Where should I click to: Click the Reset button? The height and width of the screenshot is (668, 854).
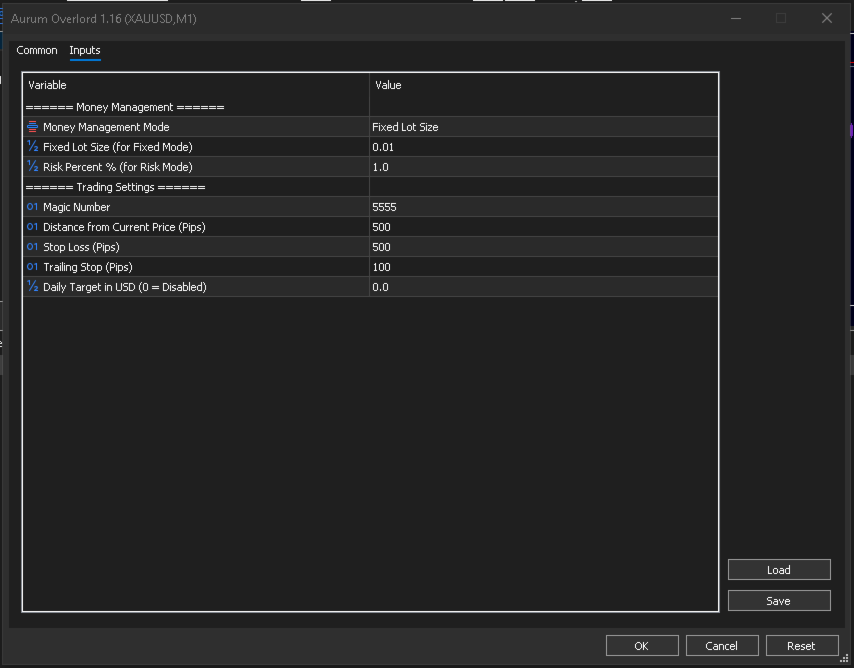802,646
